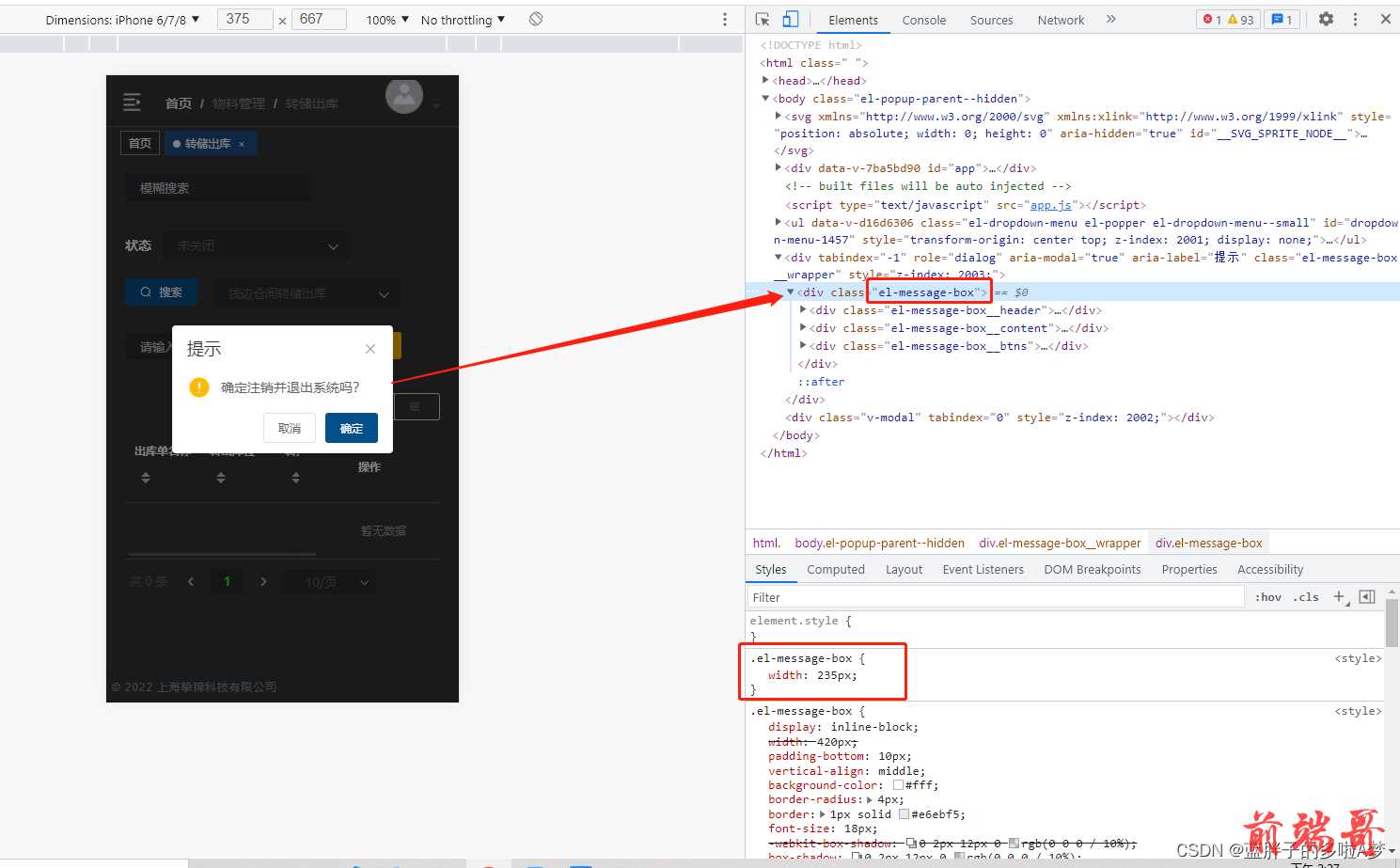The width and height of the screenshot is (1400, 868).
Task: Click the 搜索 search button
Action: (162, 292)
